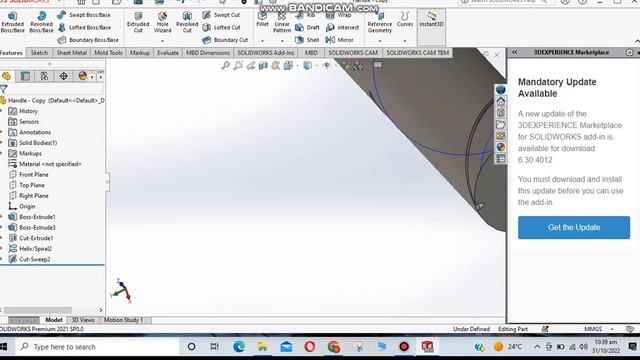Switch to the Sheet Metal tab
The width and height of the screenshot is (640, 360).
[71, 53]
